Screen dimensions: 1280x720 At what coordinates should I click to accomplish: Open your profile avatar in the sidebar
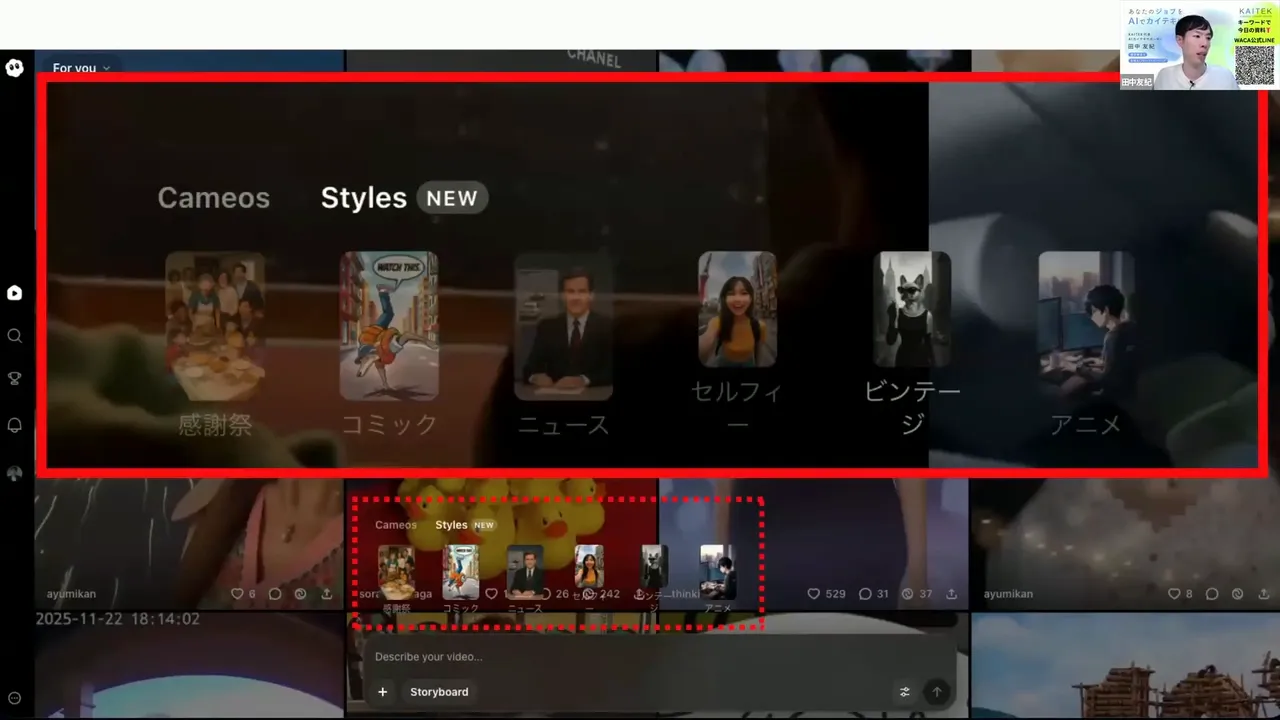[x=14, y=473]
